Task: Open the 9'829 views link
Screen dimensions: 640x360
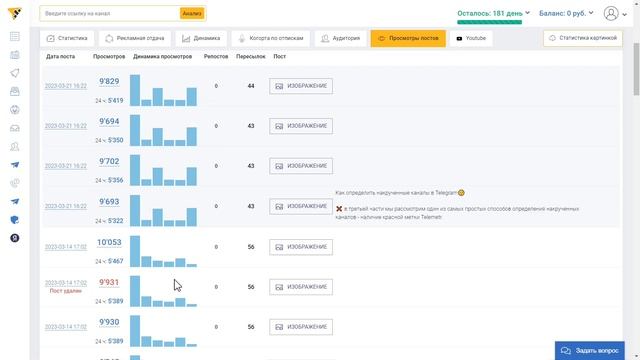Action: (109, 82)
